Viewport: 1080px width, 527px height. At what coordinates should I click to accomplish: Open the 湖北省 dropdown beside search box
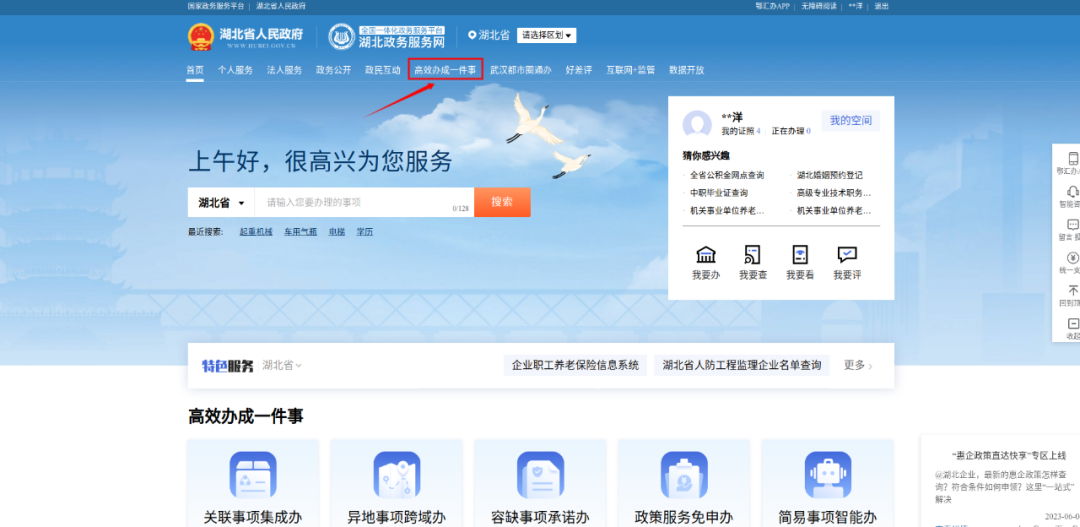point(221,203)
